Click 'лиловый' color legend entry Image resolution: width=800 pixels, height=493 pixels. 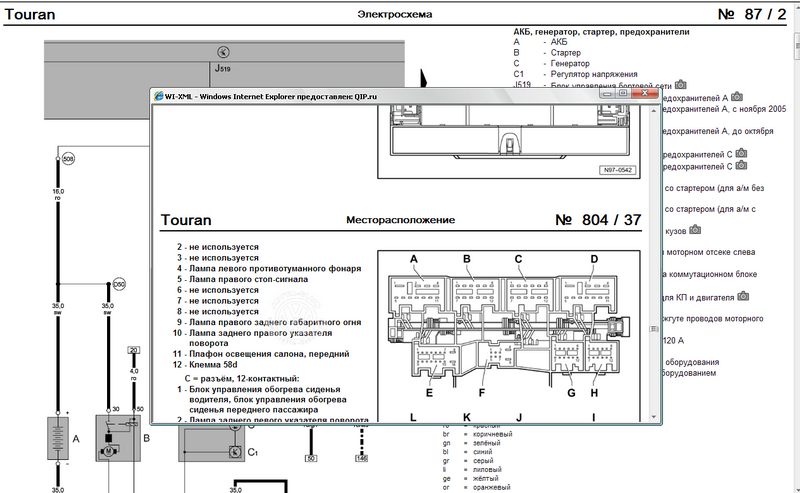click(x=487, y=469)
